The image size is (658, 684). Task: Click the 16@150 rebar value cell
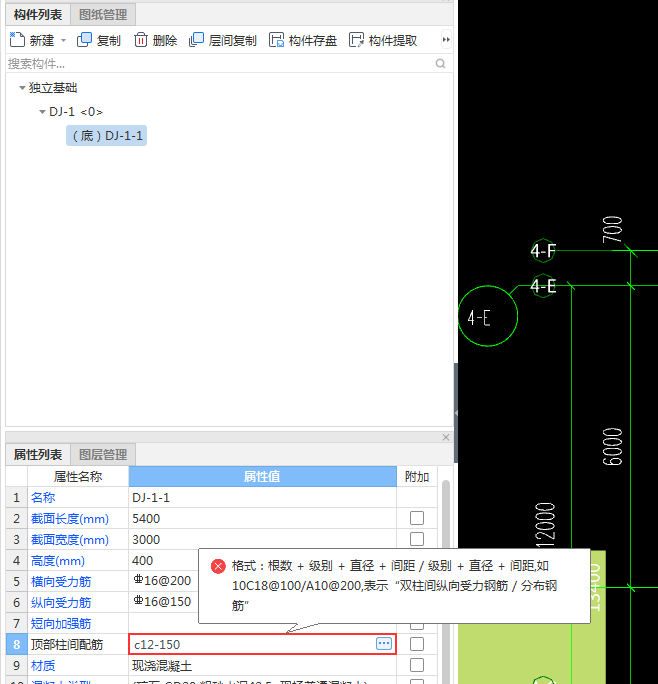click(164, 602)
